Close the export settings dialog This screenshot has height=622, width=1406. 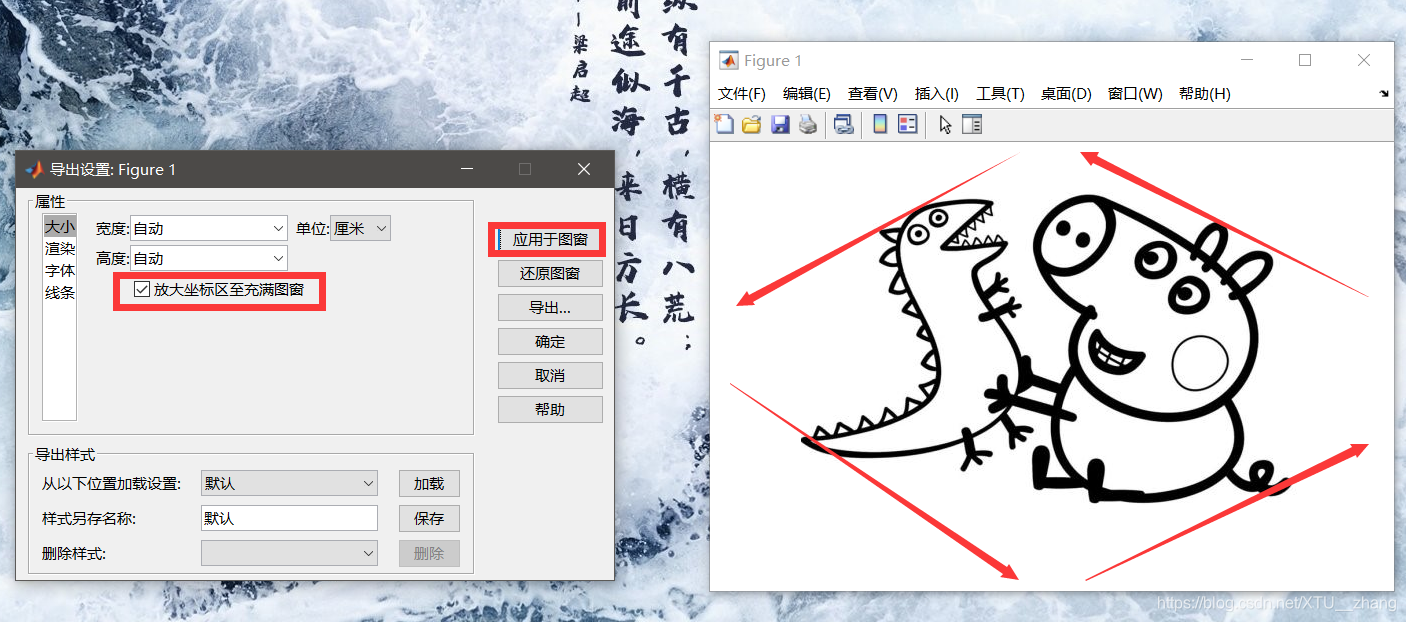tap(584, 169)
